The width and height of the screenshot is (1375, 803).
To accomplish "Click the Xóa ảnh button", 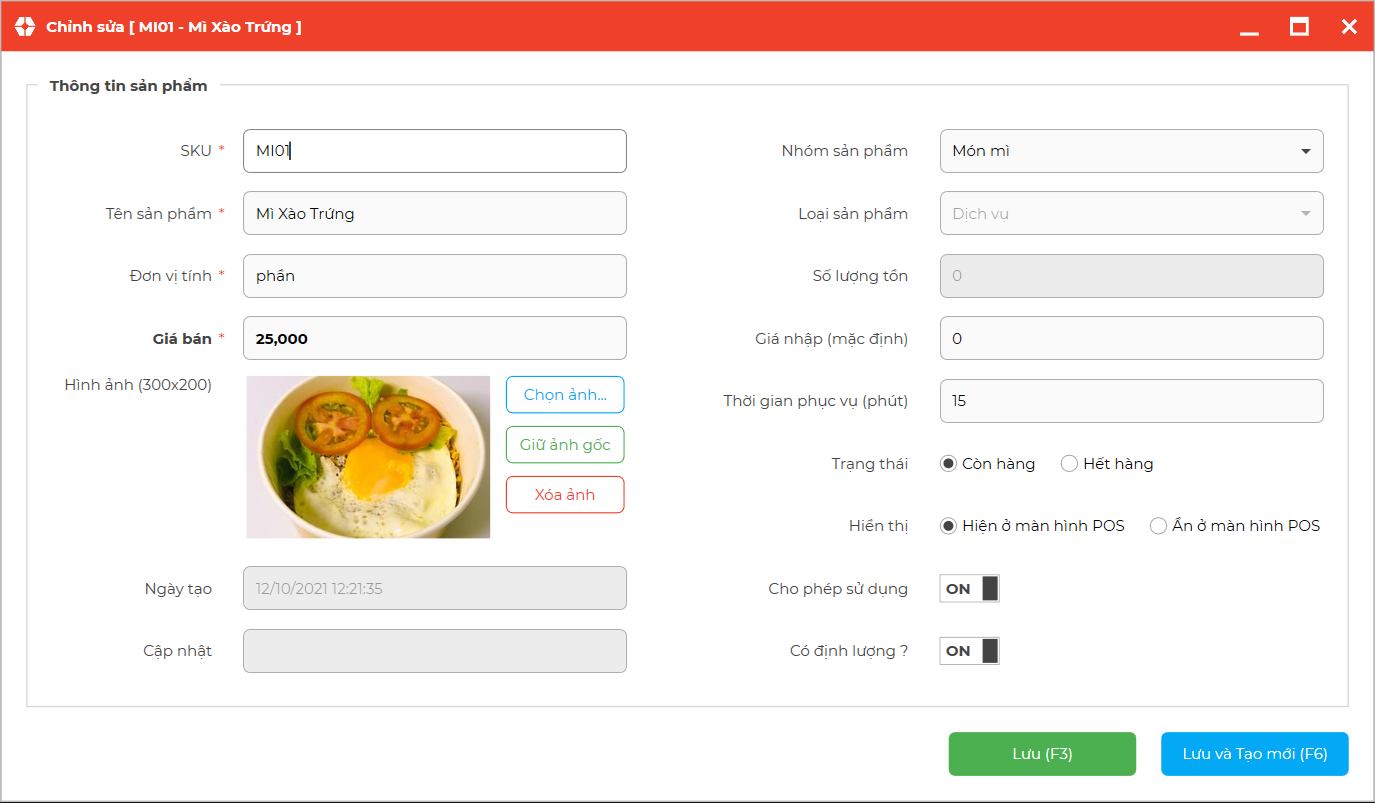I will point(565,495).
